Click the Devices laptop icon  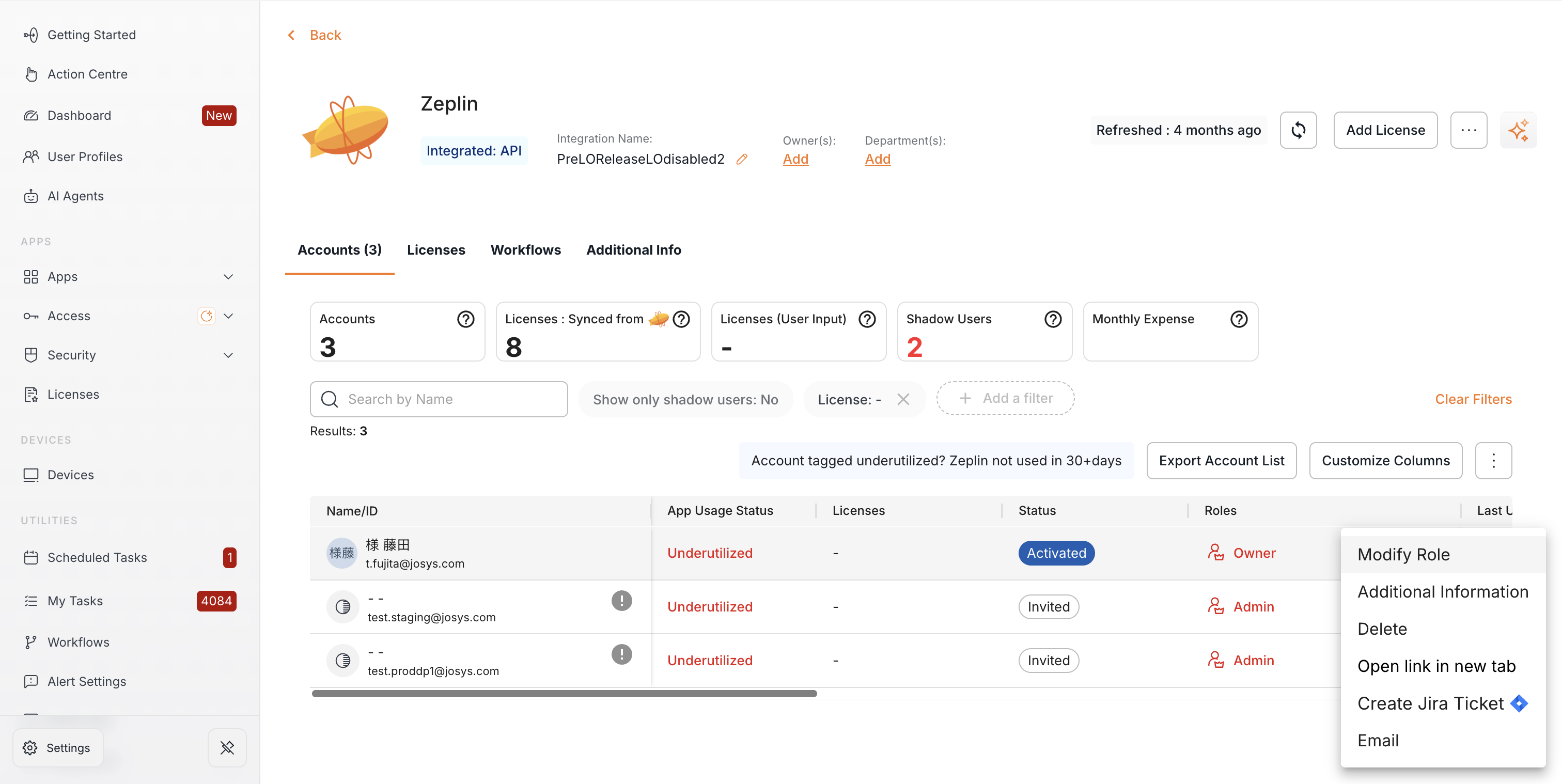[31, 475]
